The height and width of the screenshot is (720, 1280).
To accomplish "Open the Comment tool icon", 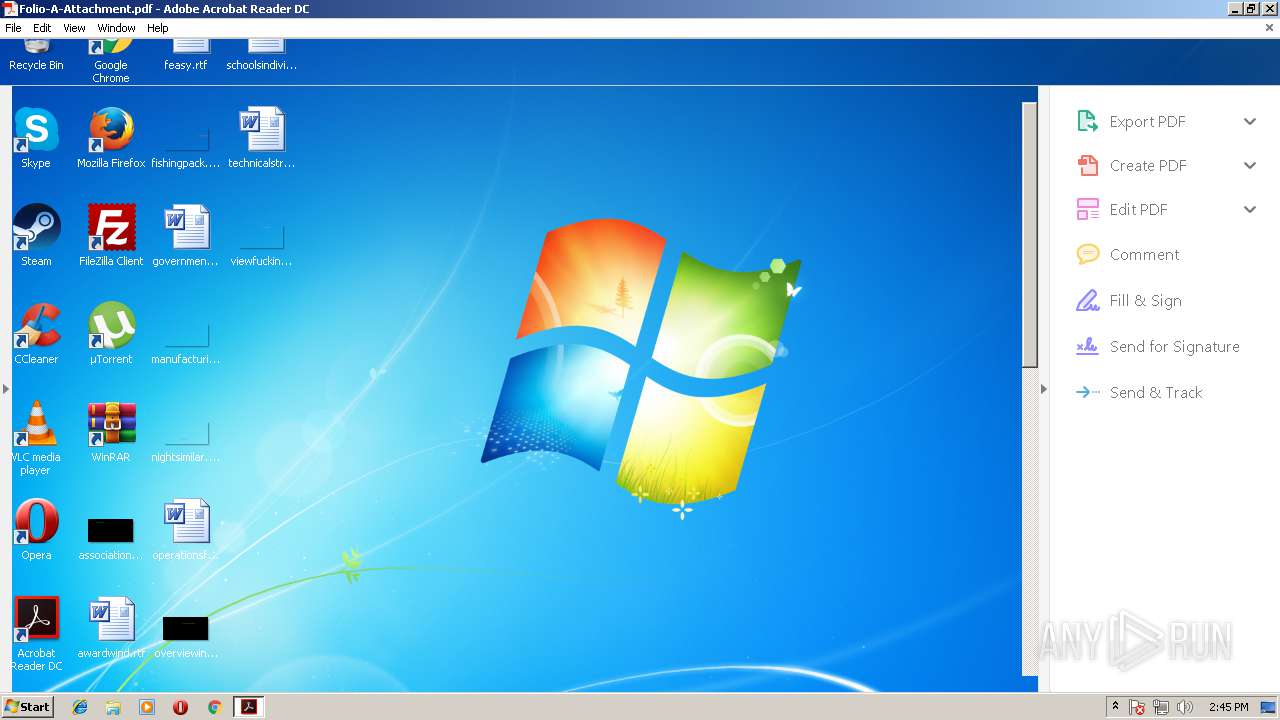I will click(1087, 254).
